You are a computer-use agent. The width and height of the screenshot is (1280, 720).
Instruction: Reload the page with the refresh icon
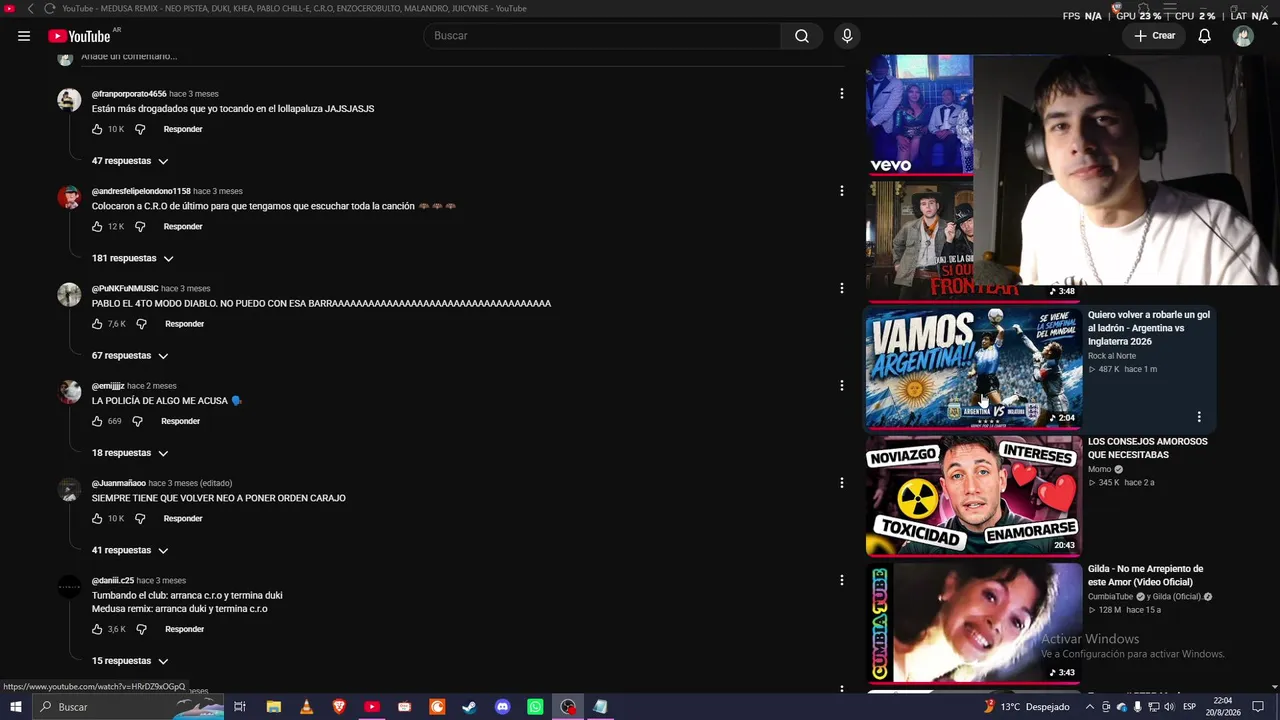[49, 8]
